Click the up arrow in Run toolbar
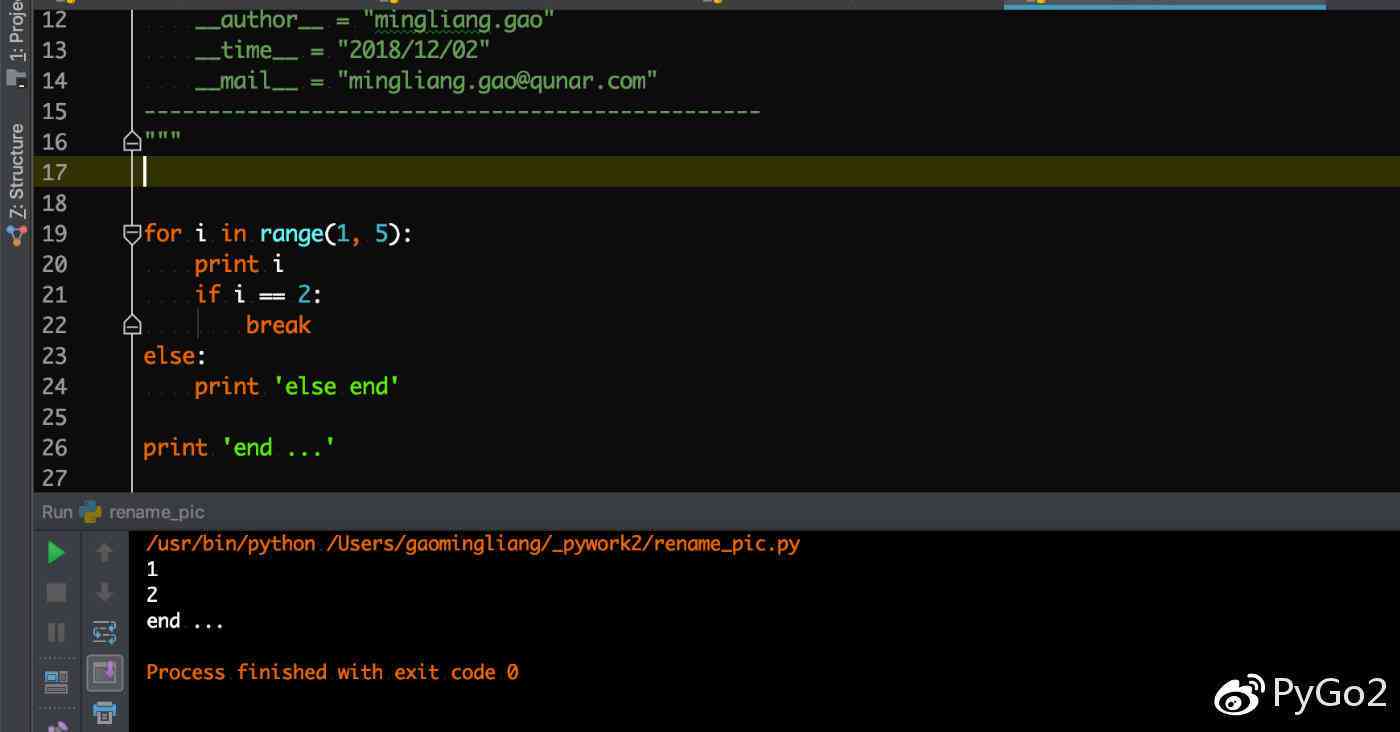 click(x=104, y=552)
